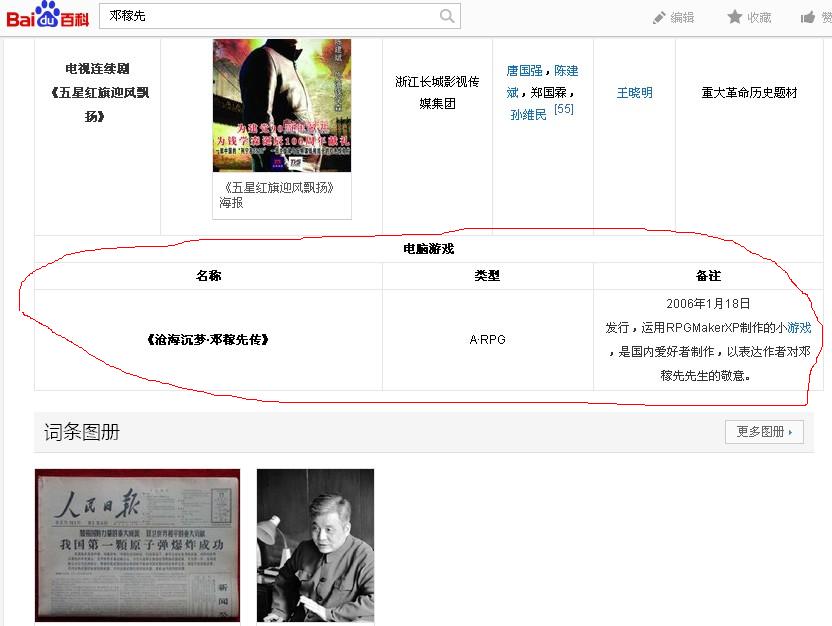The width and height of the screenshot is (832, 626).
Task: Select the 电脑游戏 section heading
Action: [x=429, y=249]
